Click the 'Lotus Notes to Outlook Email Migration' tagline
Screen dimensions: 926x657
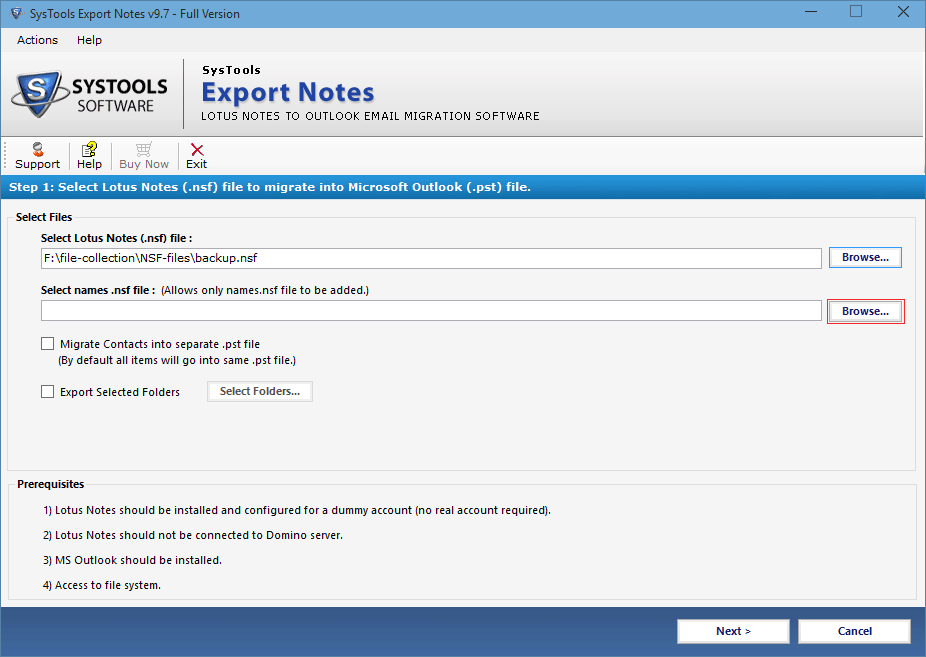click(370, 116)
